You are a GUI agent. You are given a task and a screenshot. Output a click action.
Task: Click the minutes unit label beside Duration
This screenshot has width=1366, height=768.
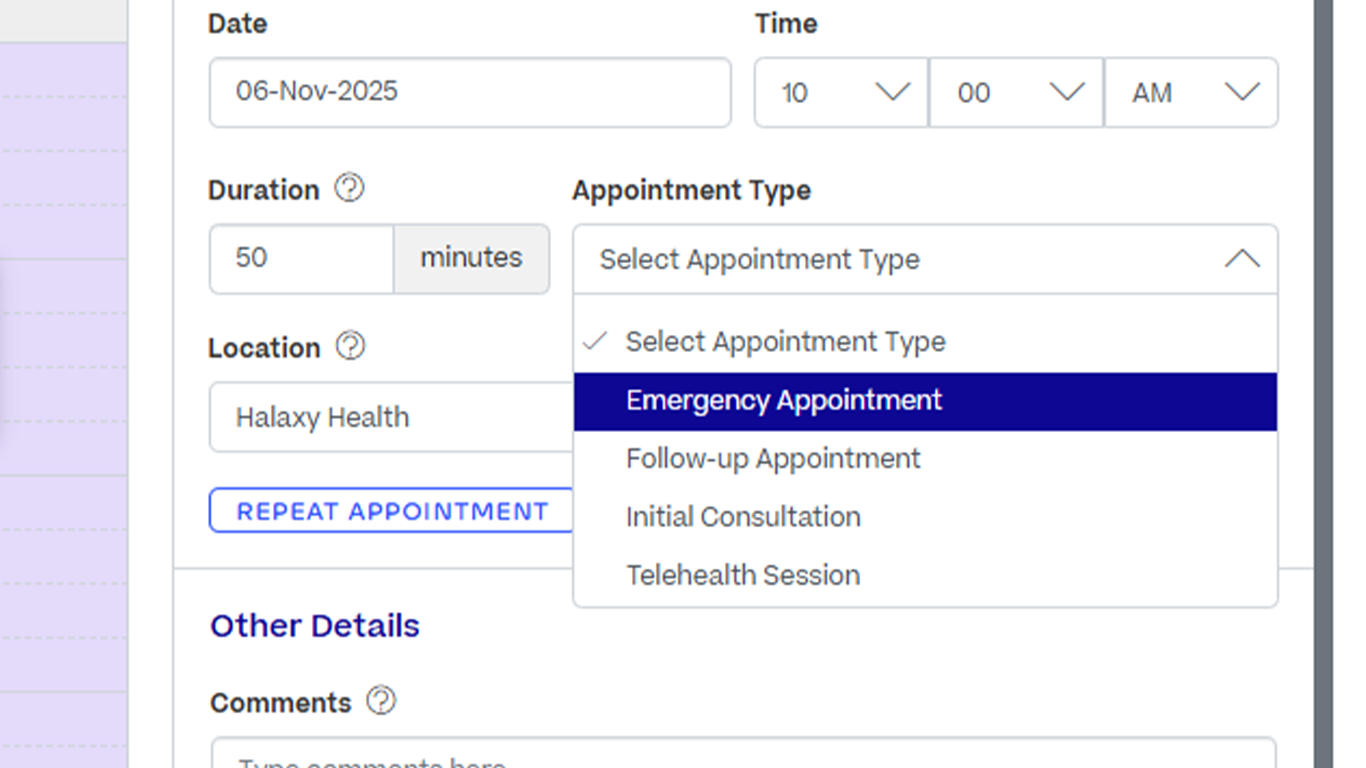click(471, 258)
